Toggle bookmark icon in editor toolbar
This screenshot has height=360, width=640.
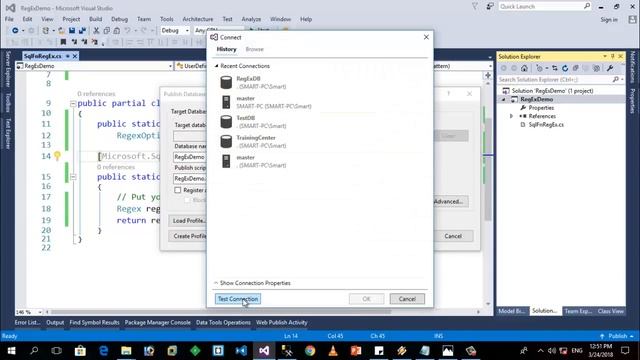pyautogui.click(x=63, y=42)
